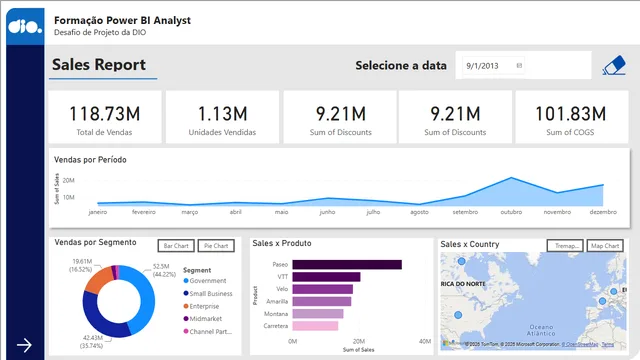
Task: Click the Formação Power BI Analyst heading
Action: (x=122, y=20)
